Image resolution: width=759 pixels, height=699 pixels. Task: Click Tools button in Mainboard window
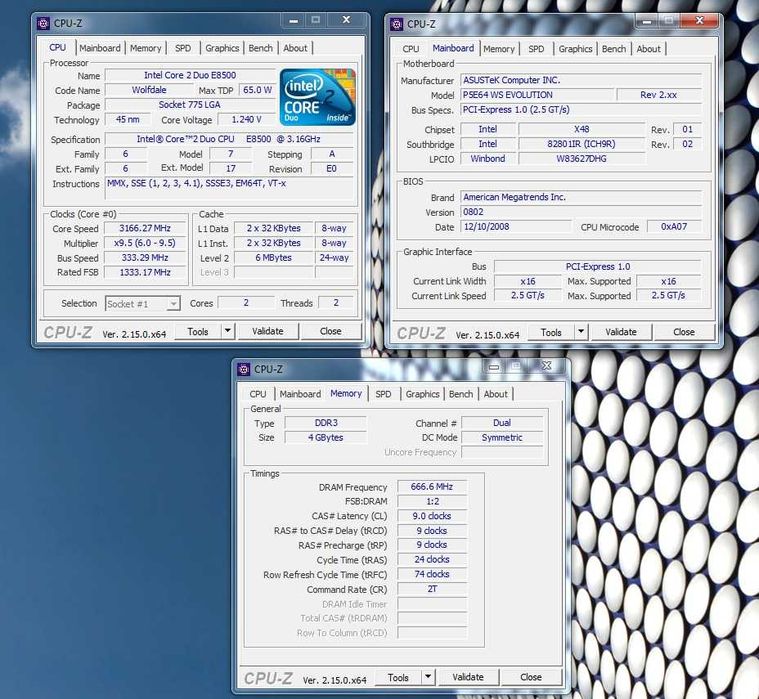[551, 333]
